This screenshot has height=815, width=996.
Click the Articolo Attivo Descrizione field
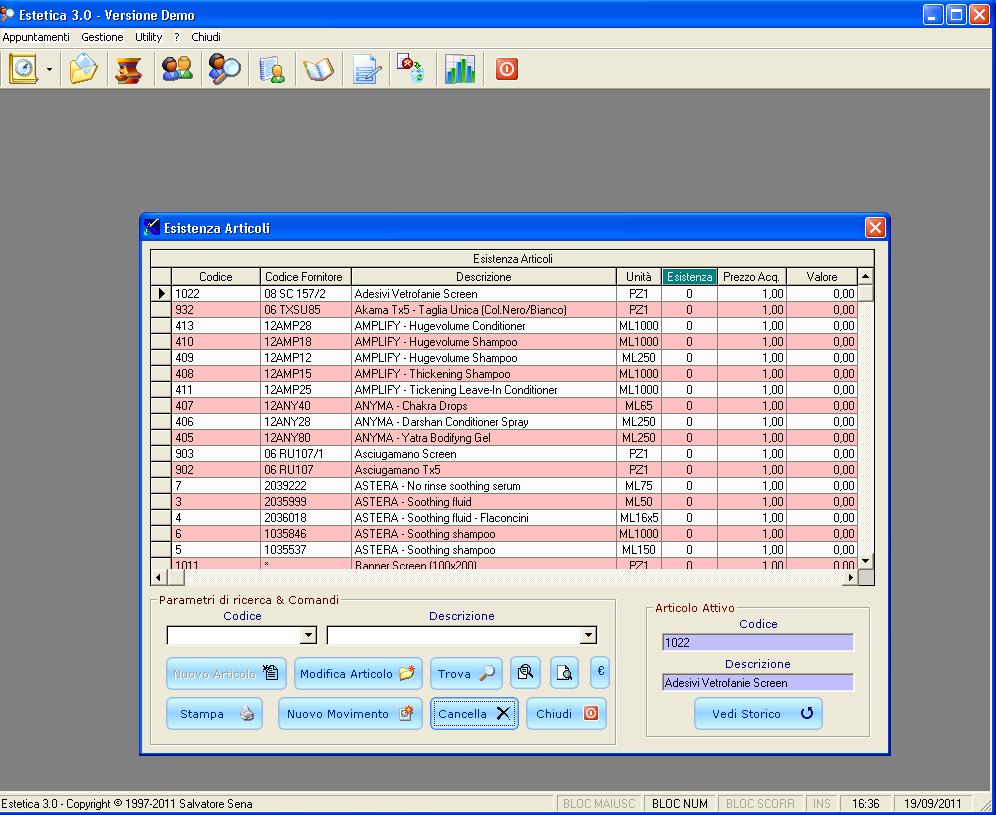[757, 682]
